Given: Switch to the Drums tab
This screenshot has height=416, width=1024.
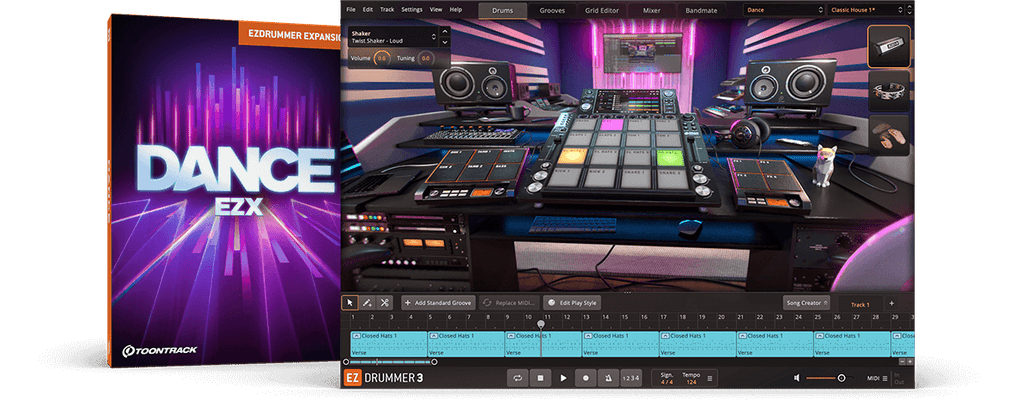Looking at the screenshot, I should click(502, 10).
